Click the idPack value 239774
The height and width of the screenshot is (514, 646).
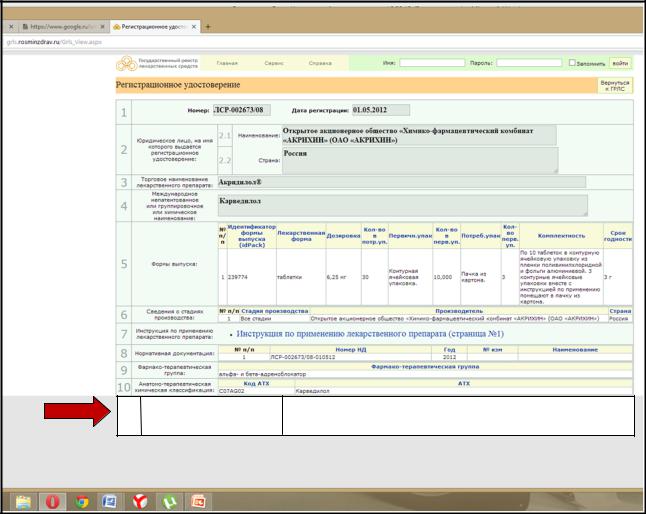(238, 277)
